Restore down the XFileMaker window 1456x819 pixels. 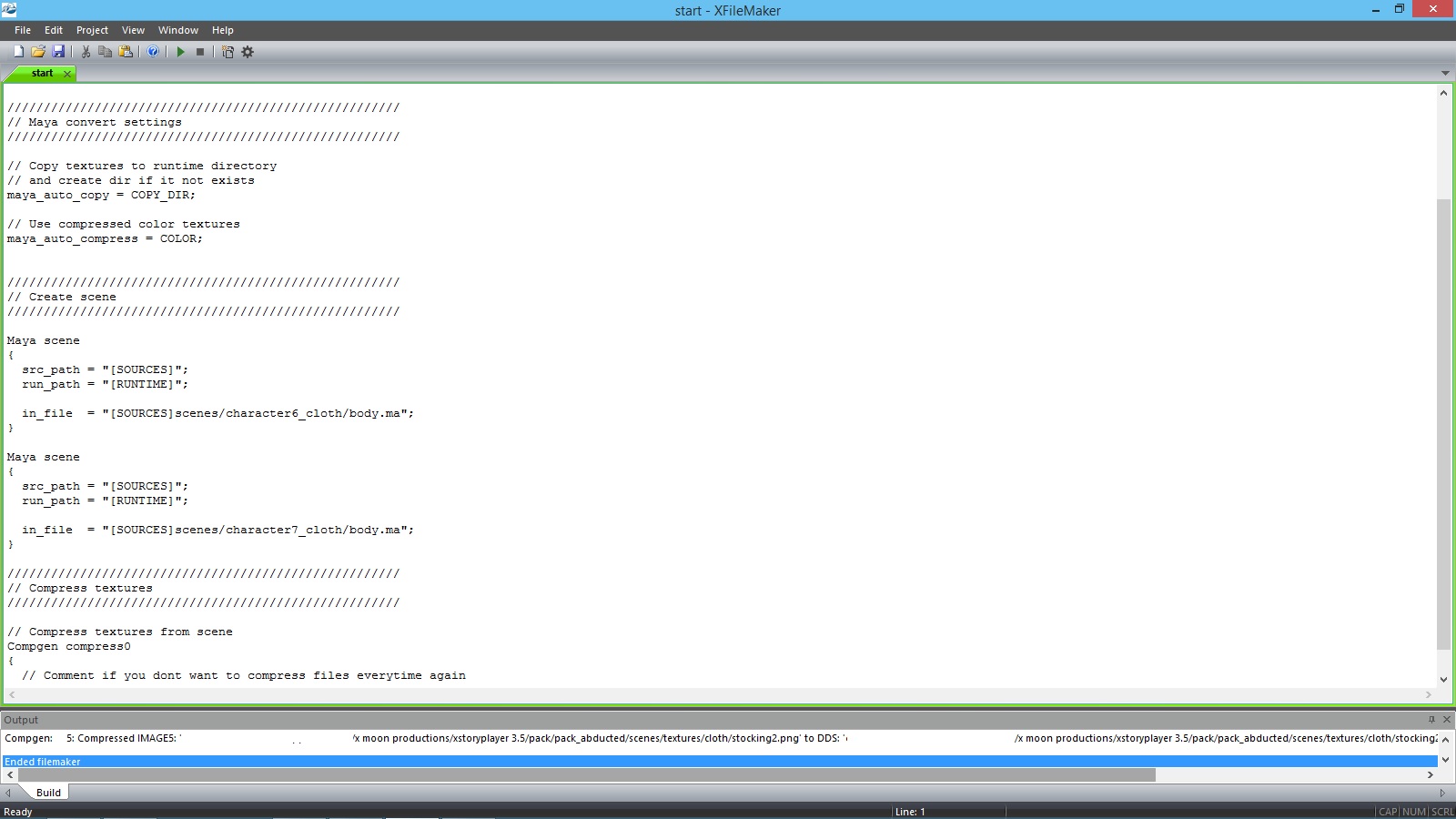tap(1400, 10)
